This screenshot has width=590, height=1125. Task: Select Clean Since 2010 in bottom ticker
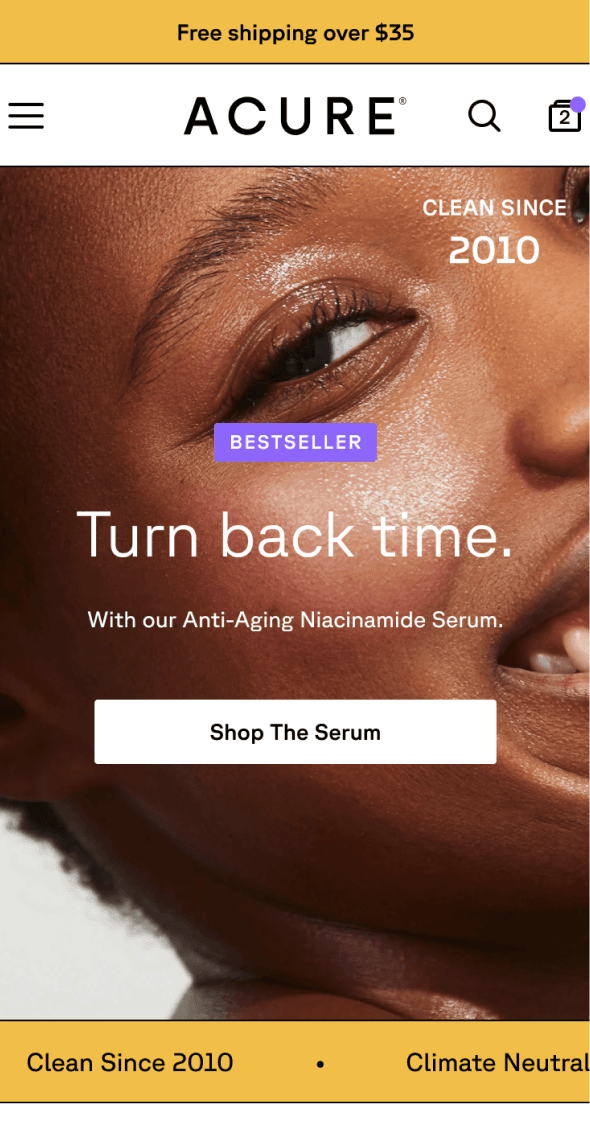pyautogui.click(x=130, y=1063)
